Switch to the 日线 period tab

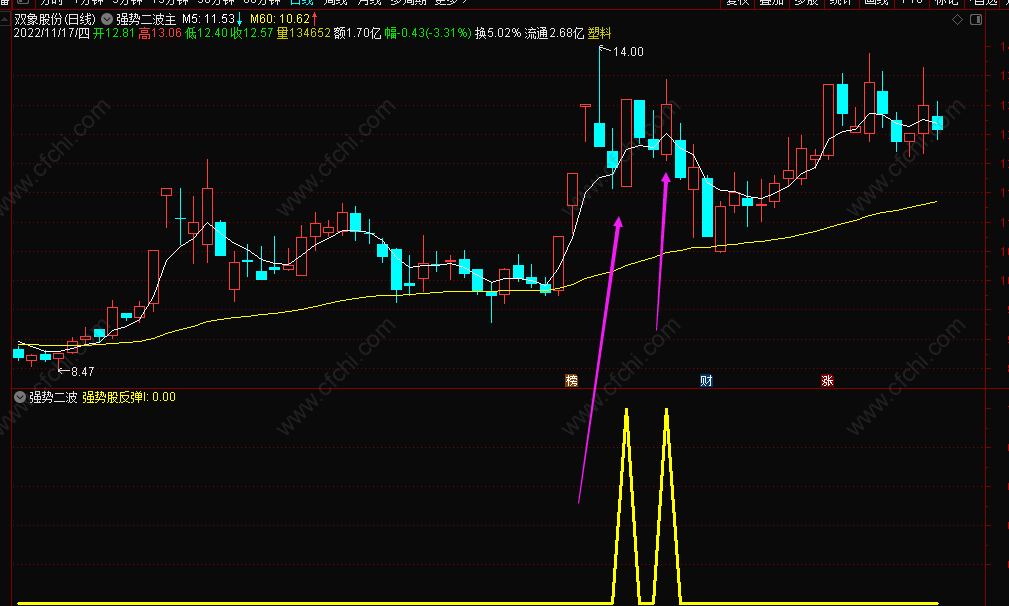click(x=301, y=2)
